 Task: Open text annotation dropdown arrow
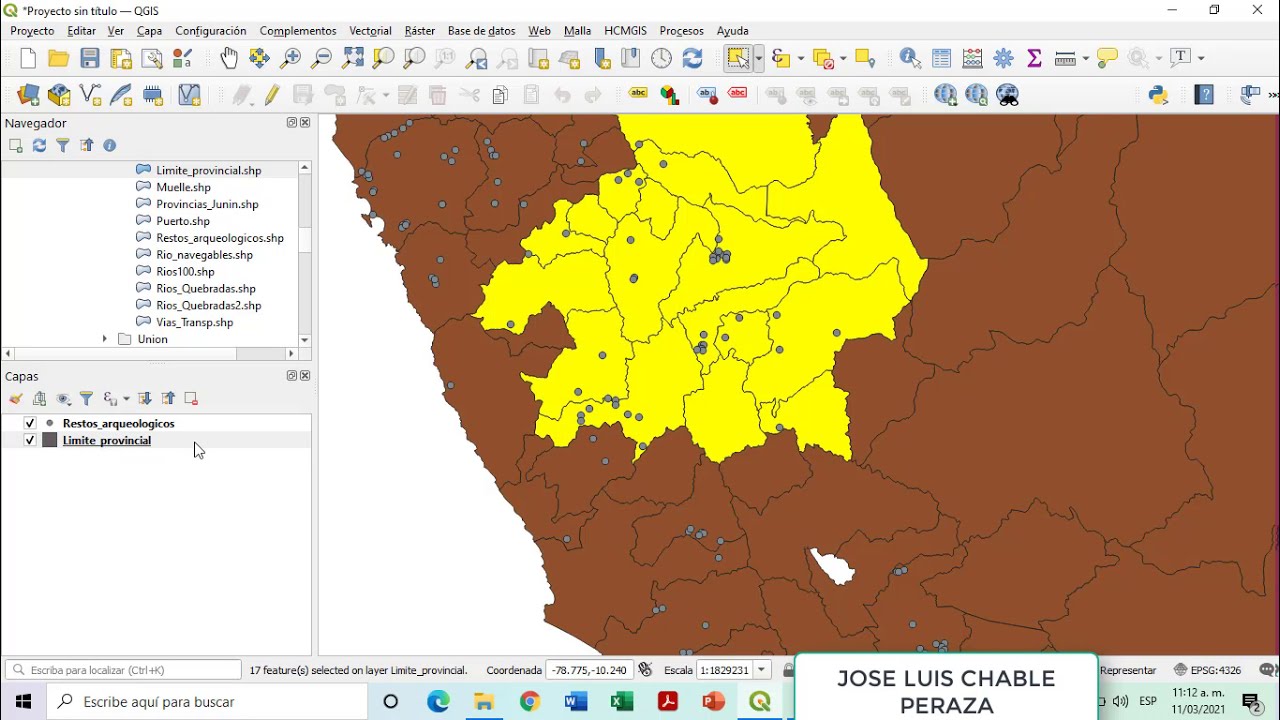pos(1201,59)
